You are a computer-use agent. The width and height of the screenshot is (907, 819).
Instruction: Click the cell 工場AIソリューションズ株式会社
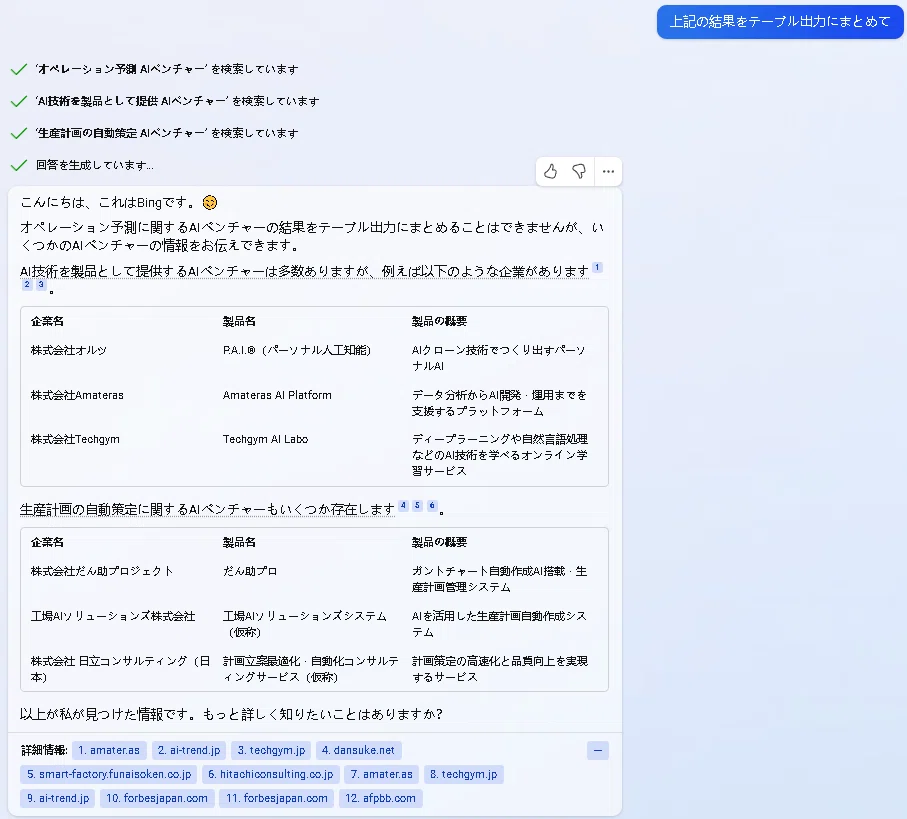(113, 617)
